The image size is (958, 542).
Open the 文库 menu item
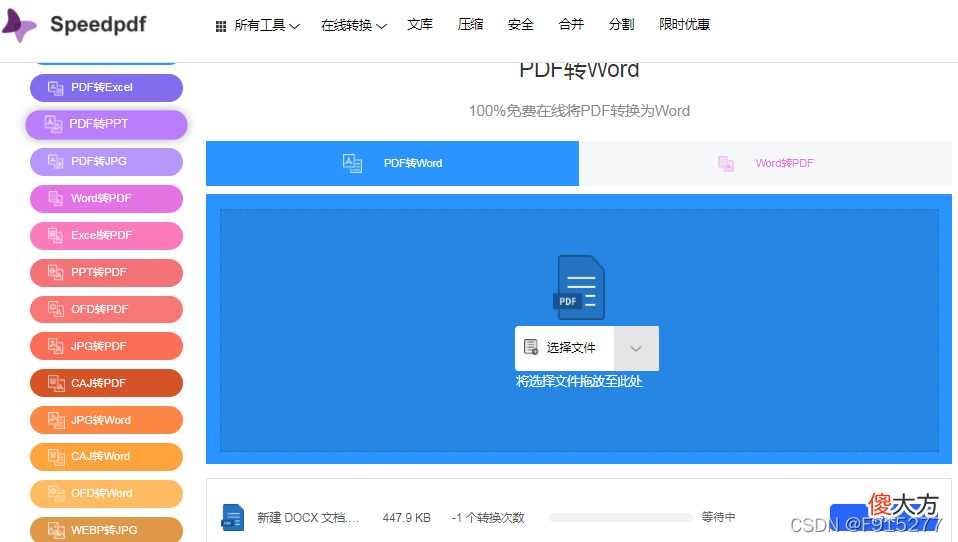(420, 24)
